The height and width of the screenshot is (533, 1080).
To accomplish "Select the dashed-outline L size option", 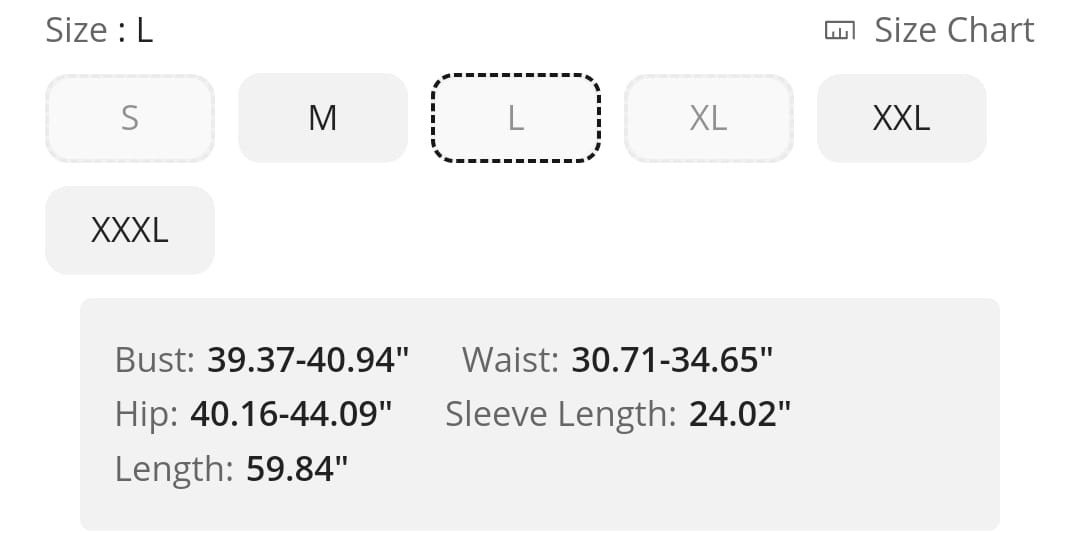I will tap(516, 118).
